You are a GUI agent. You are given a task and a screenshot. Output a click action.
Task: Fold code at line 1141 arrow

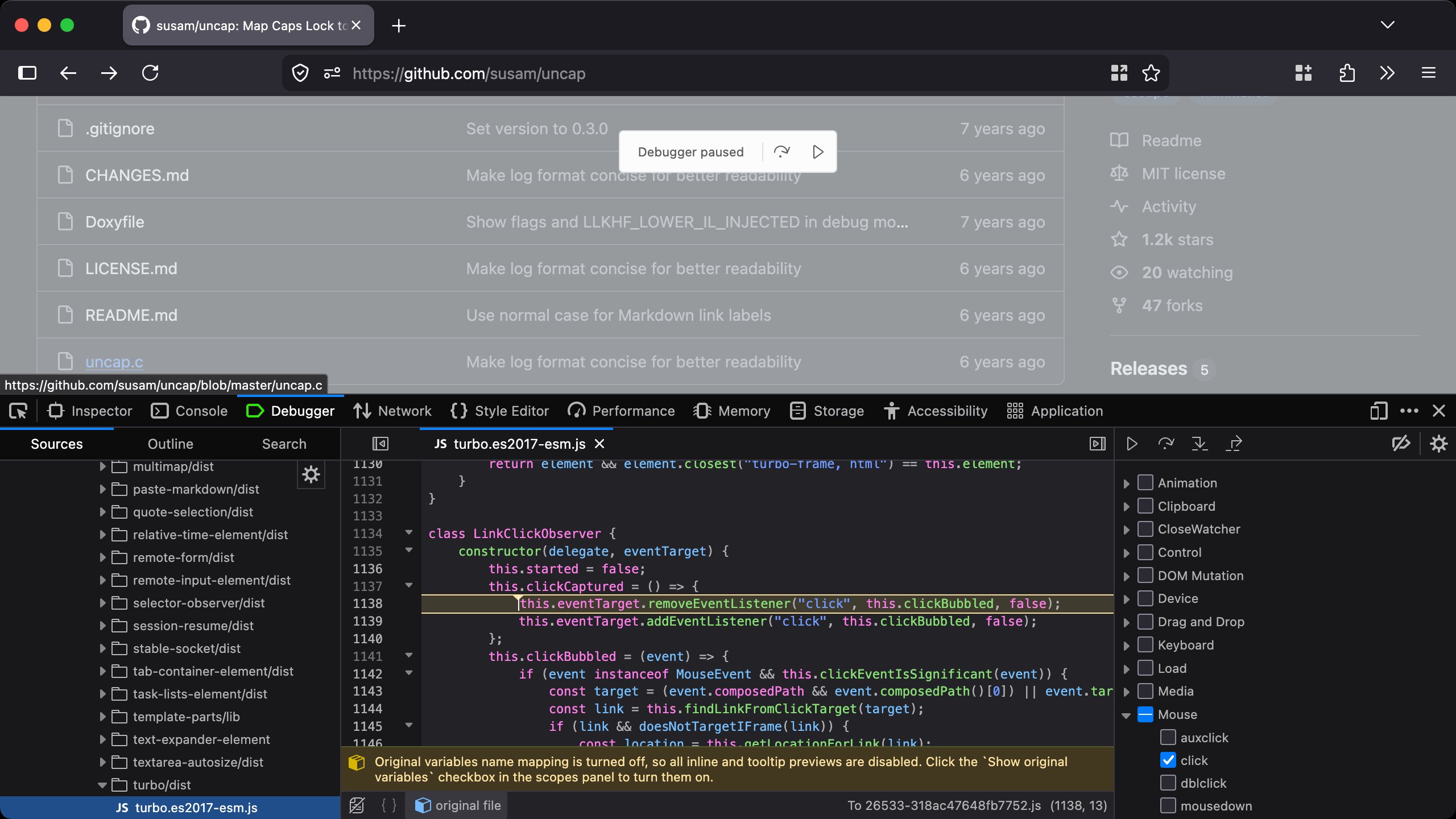tap(408, 655)
